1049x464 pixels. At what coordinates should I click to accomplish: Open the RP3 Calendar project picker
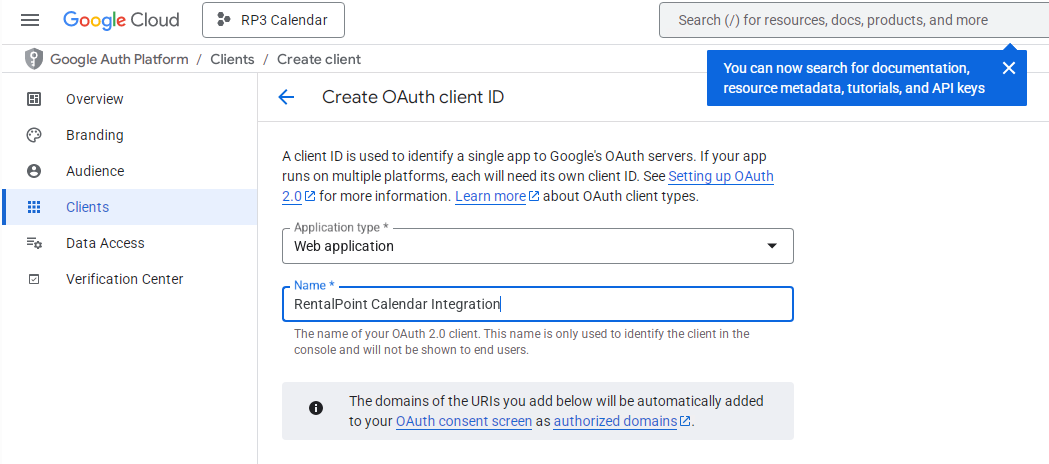click(x=272, y=20)
